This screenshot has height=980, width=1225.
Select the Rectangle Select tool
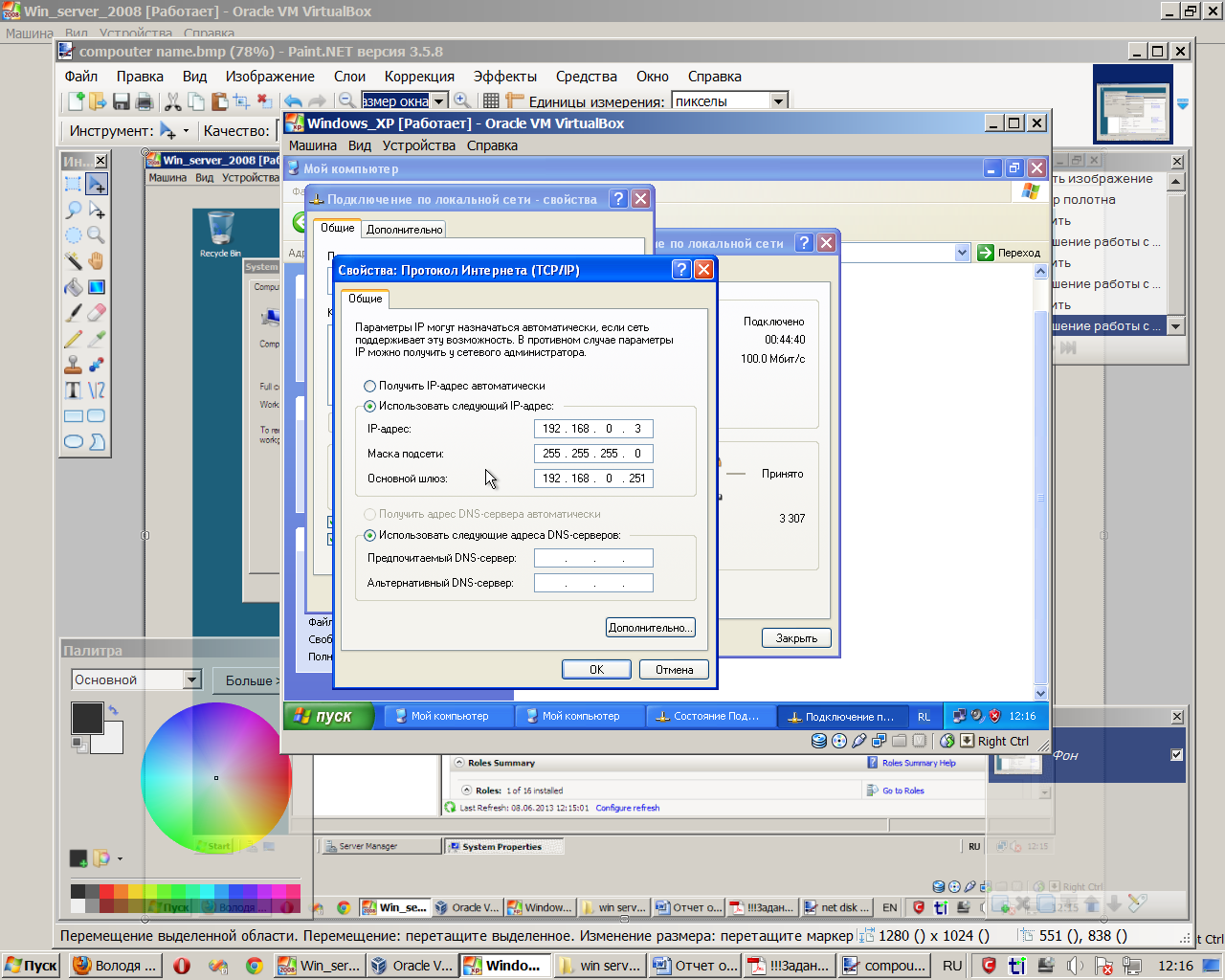(73, 184)
